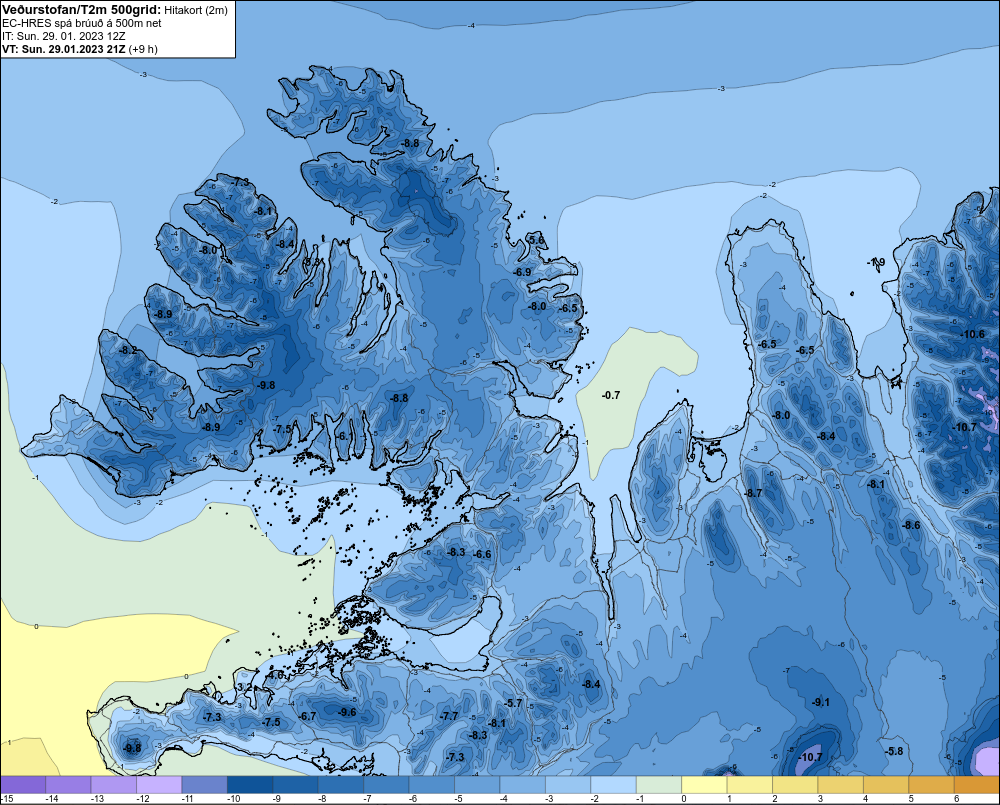Click the '-6.7' temperature value
Image resolution: width=1000 pixels, height=805 pixels.
point(307,716)
